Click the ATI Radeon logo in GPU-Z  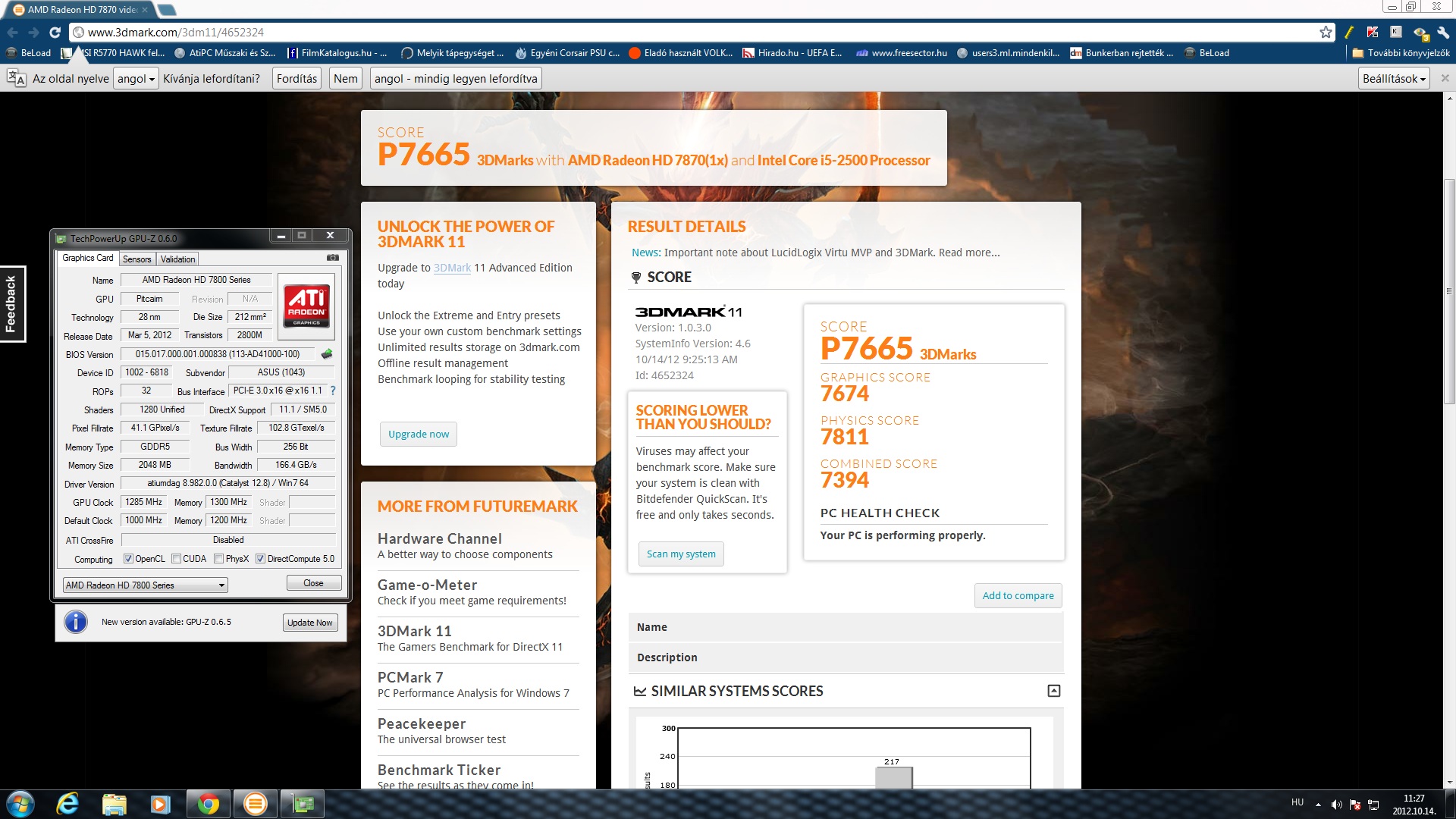(x=306, y=305)
